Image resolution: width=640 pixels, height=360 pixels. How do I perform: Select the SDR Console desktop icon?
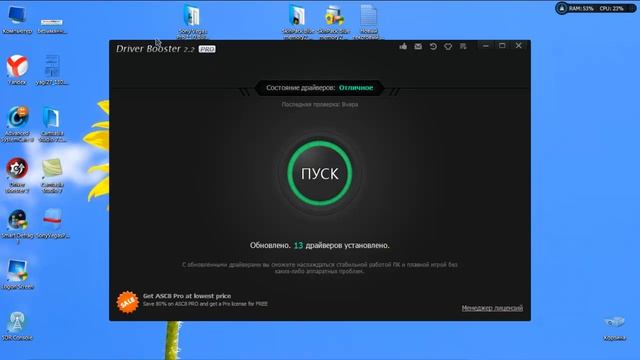point(17,326)
